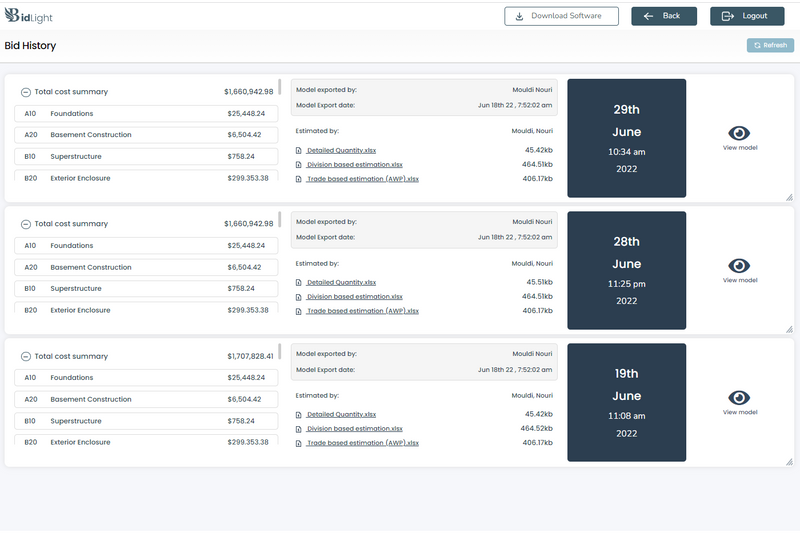Click file icon beside Detailed Quantity, 29th June bid

tap(298, 150)
